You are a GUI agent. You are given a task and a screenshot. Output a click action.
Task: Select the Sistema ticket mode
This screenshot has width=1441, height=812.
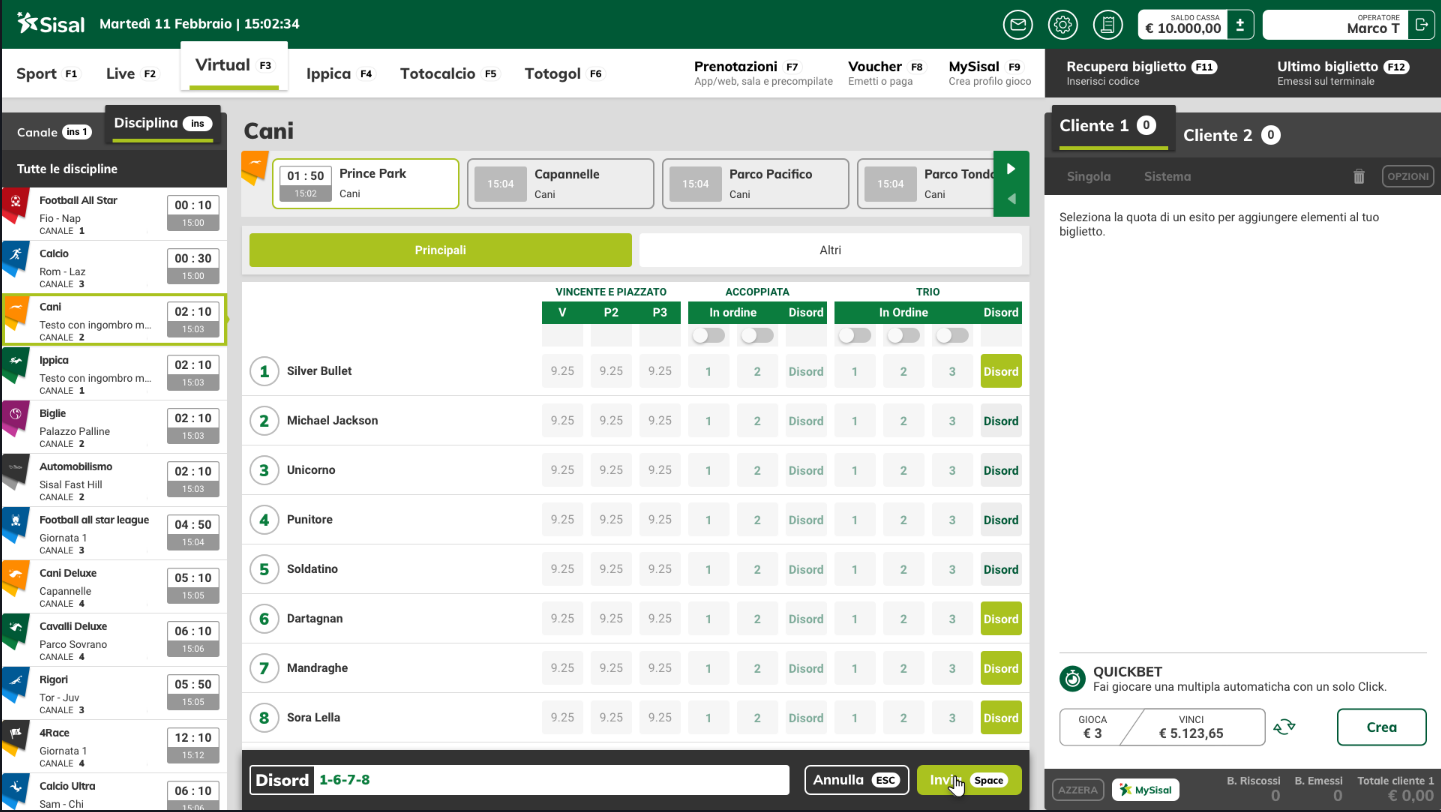coord(1168,177)
